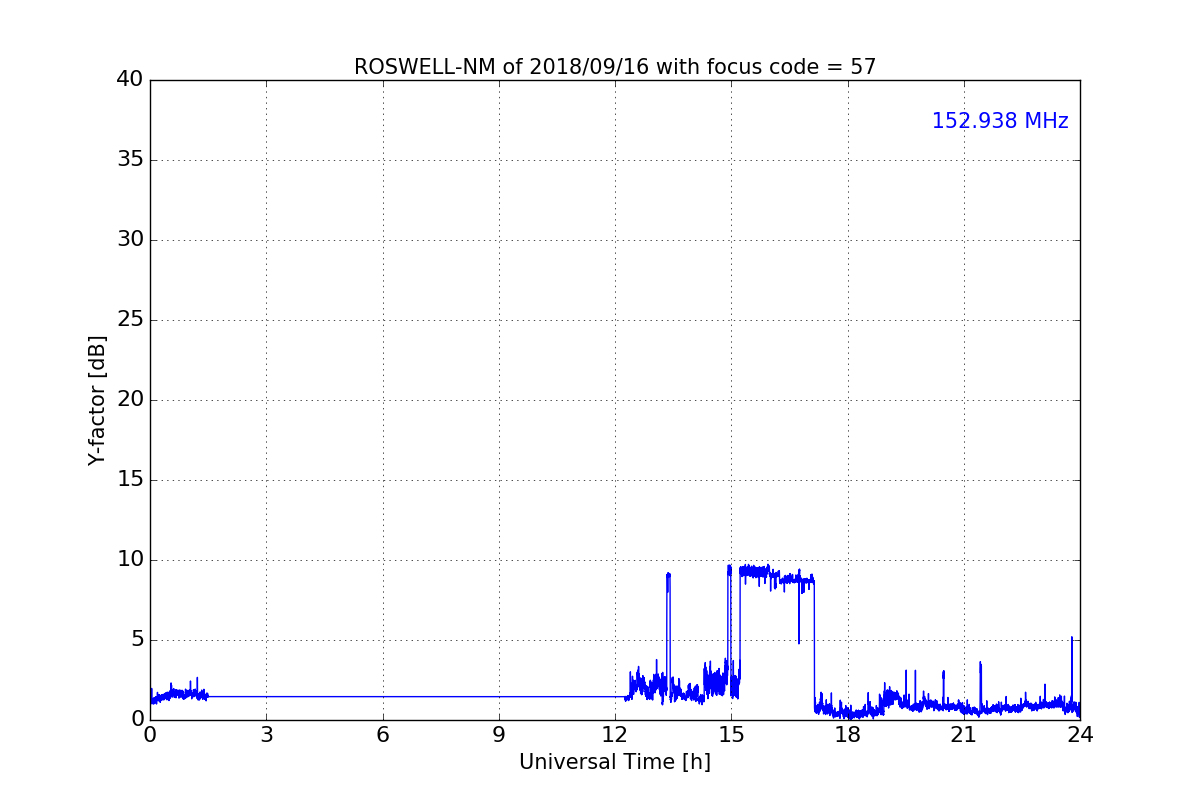Click the flat signal line at 6 hours
The width and height of the screenshot is (1200, 800).
(x=383, y=696)
